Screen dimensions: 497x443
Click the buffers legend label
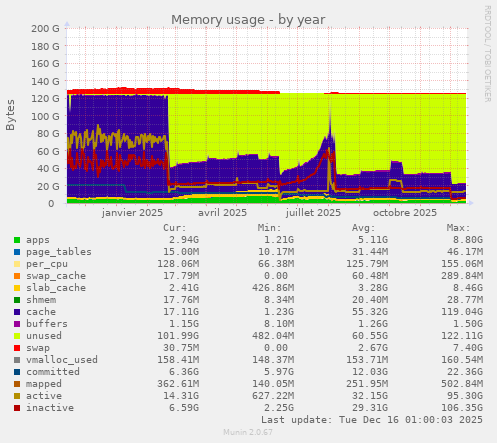tap(47, 324)
